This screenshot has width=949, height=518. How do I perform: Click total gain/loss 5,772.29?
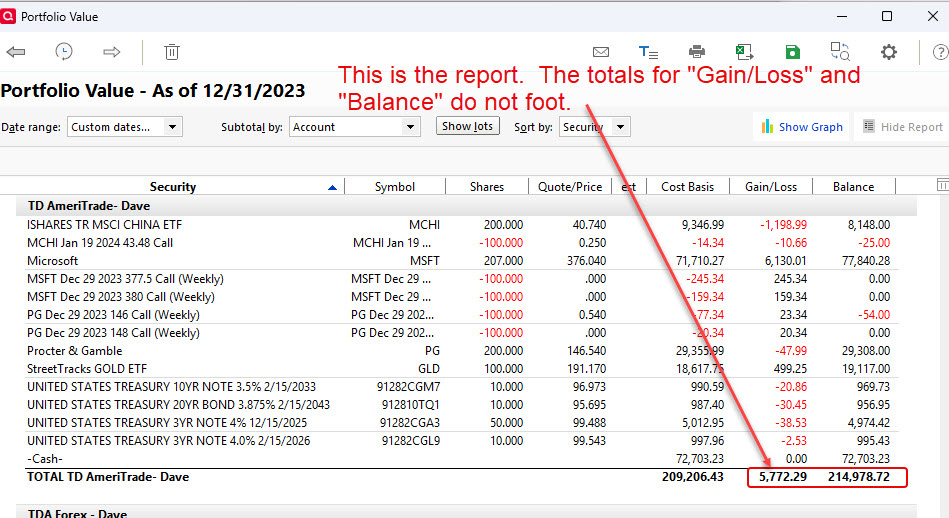tap(783, 477)
